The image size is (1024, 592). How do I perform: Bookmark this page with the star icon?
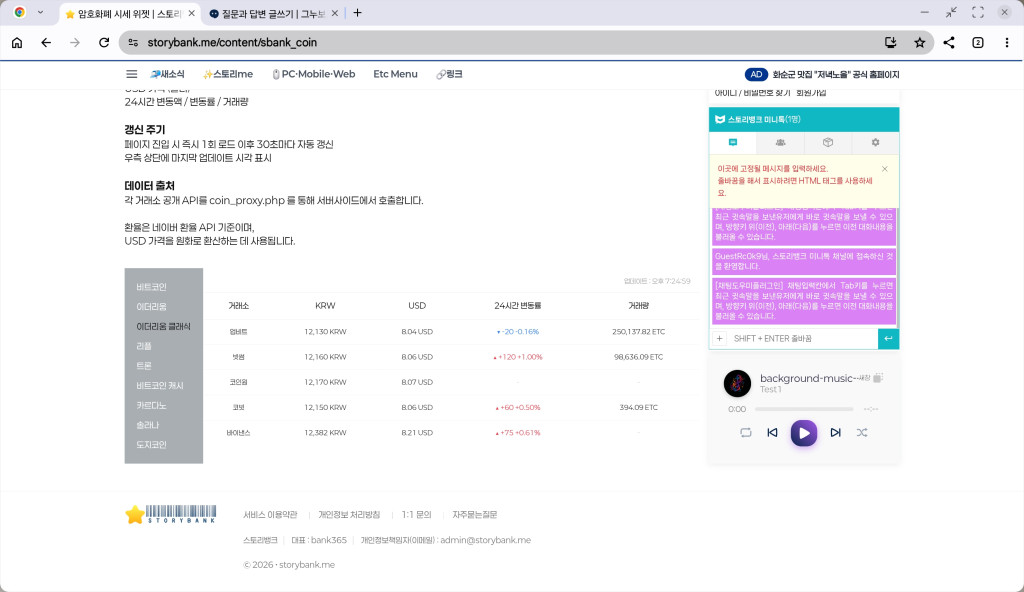(x=920, y=42)
